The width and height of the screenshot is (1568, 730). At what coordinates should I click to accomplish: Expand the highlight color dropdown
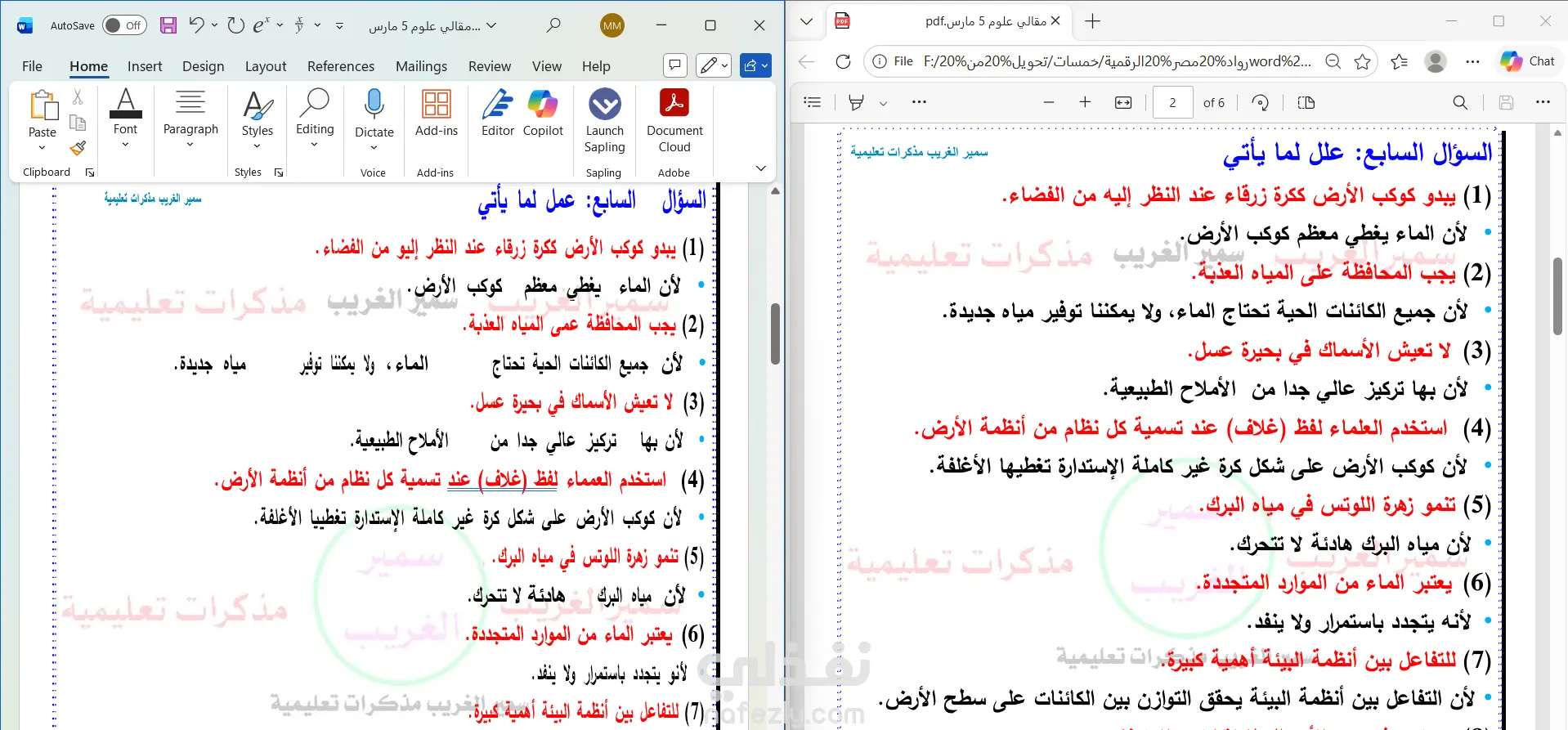[x=883, y=103]
